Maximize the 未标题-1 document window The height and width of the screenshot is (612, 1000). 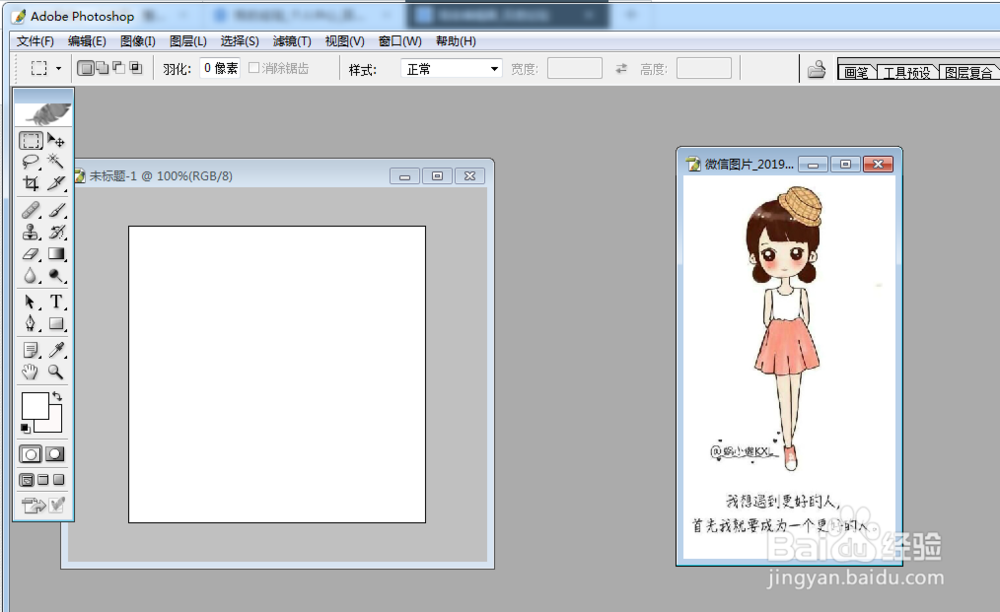click(x=438, y=176)
